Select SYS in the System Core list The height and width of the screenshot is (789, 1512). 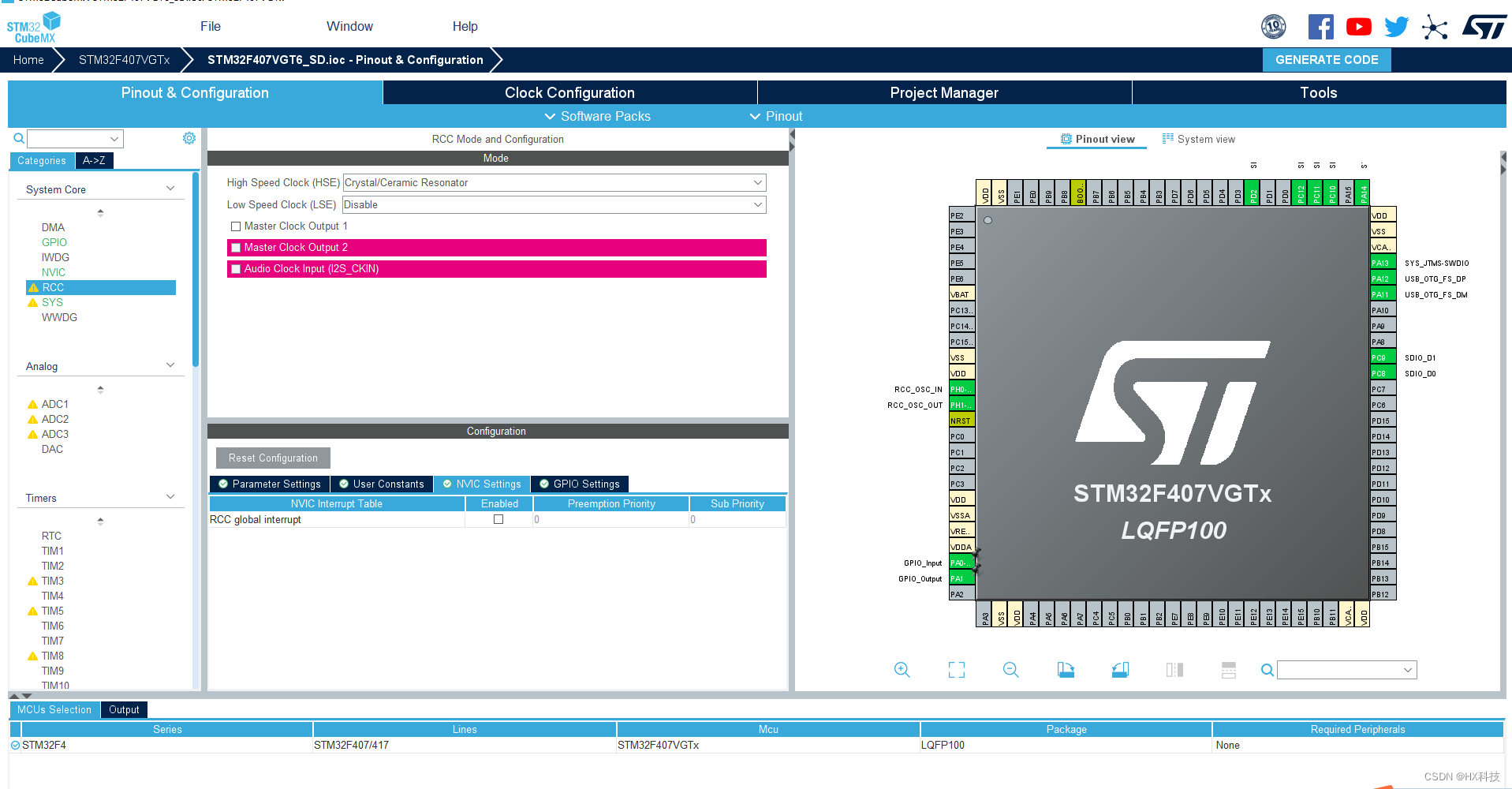click(52, 302)
